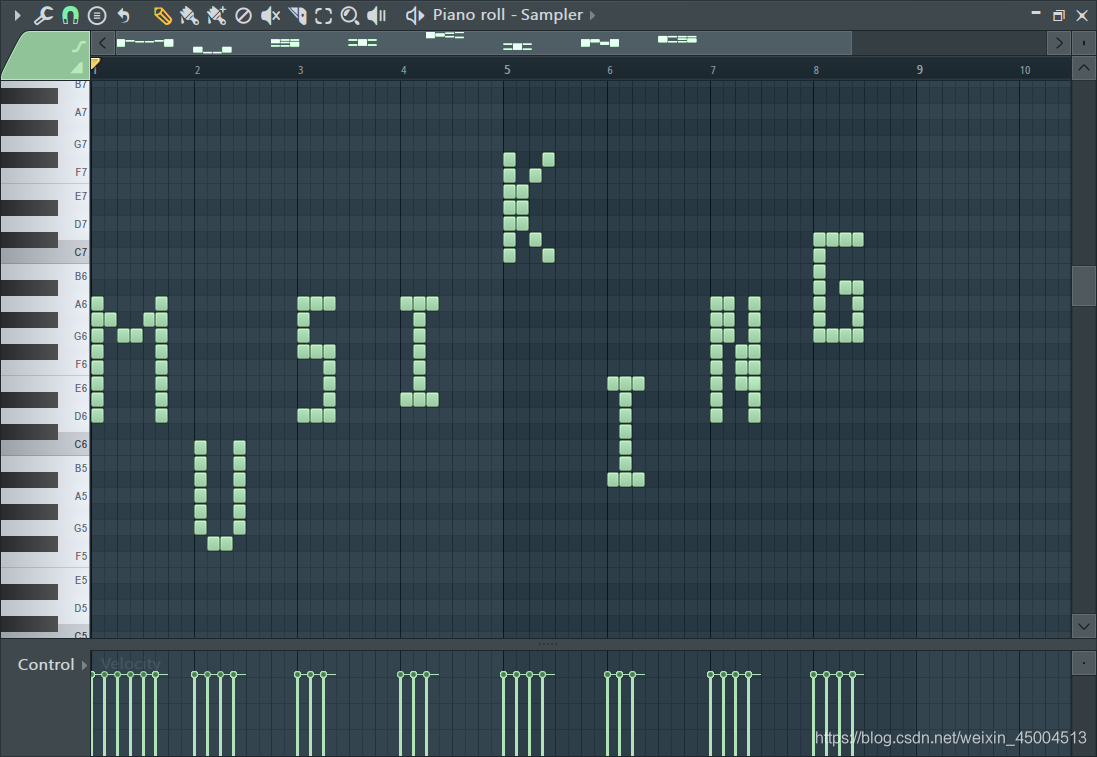Click the next arrow on pattern preview strip

click(1060, 42)
